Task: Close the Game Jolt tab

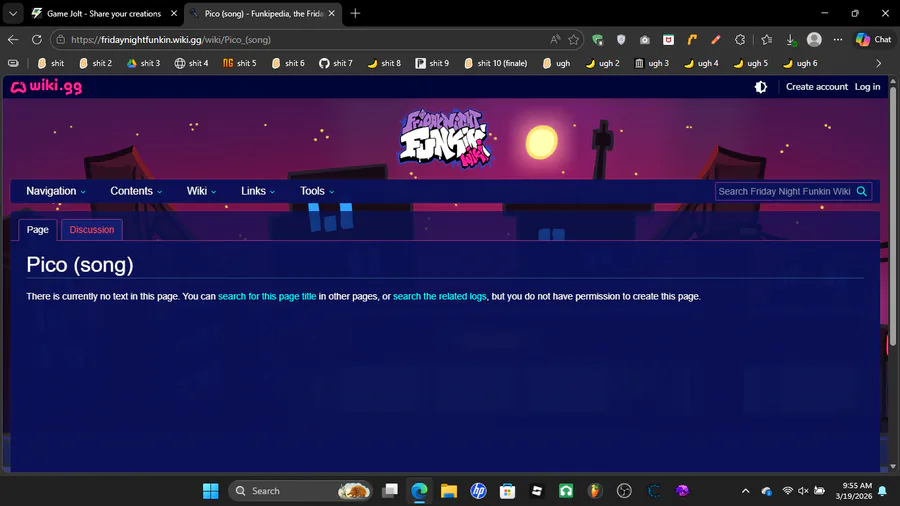Action: coord(174,13)
